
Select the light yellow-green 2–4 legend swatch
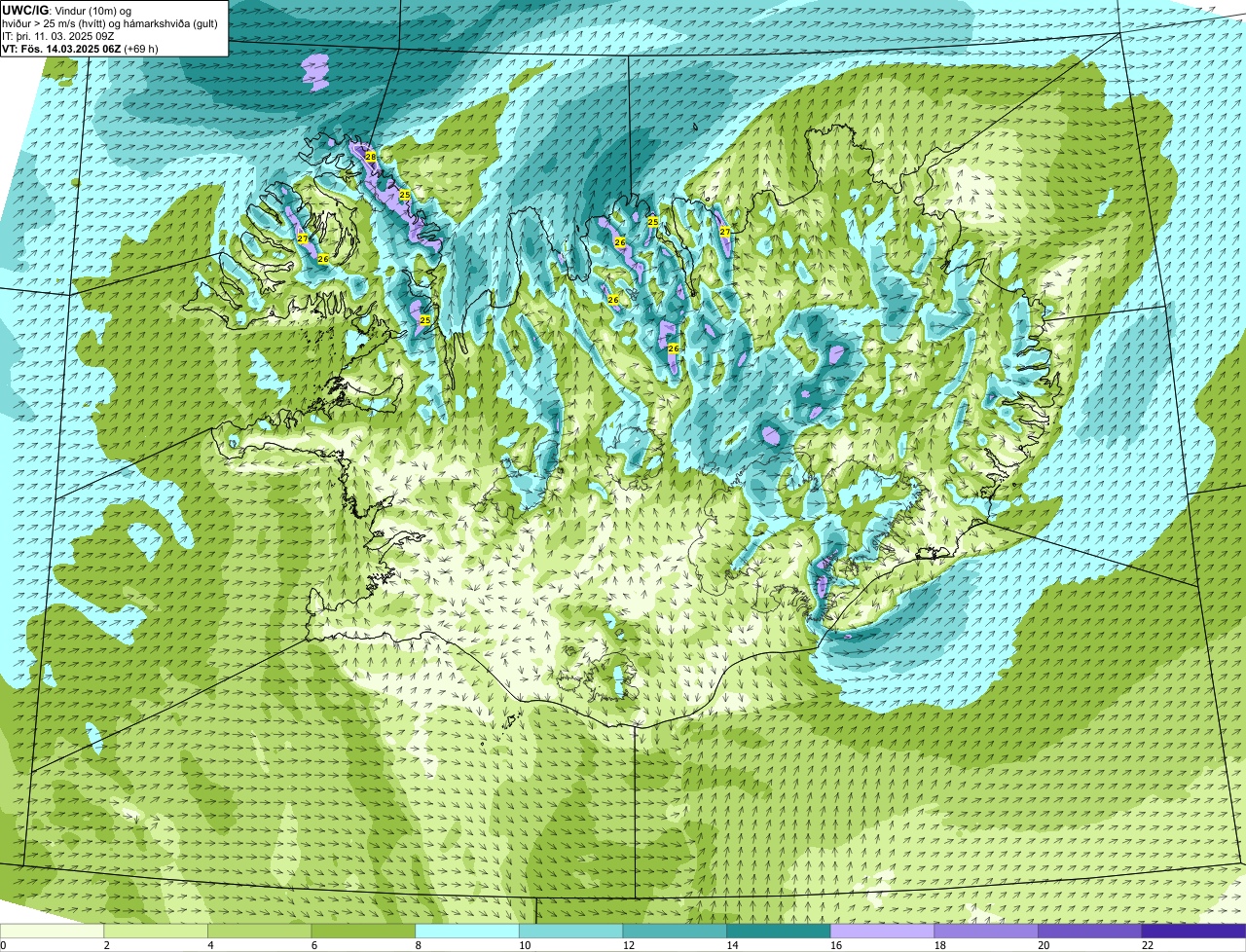156,931
